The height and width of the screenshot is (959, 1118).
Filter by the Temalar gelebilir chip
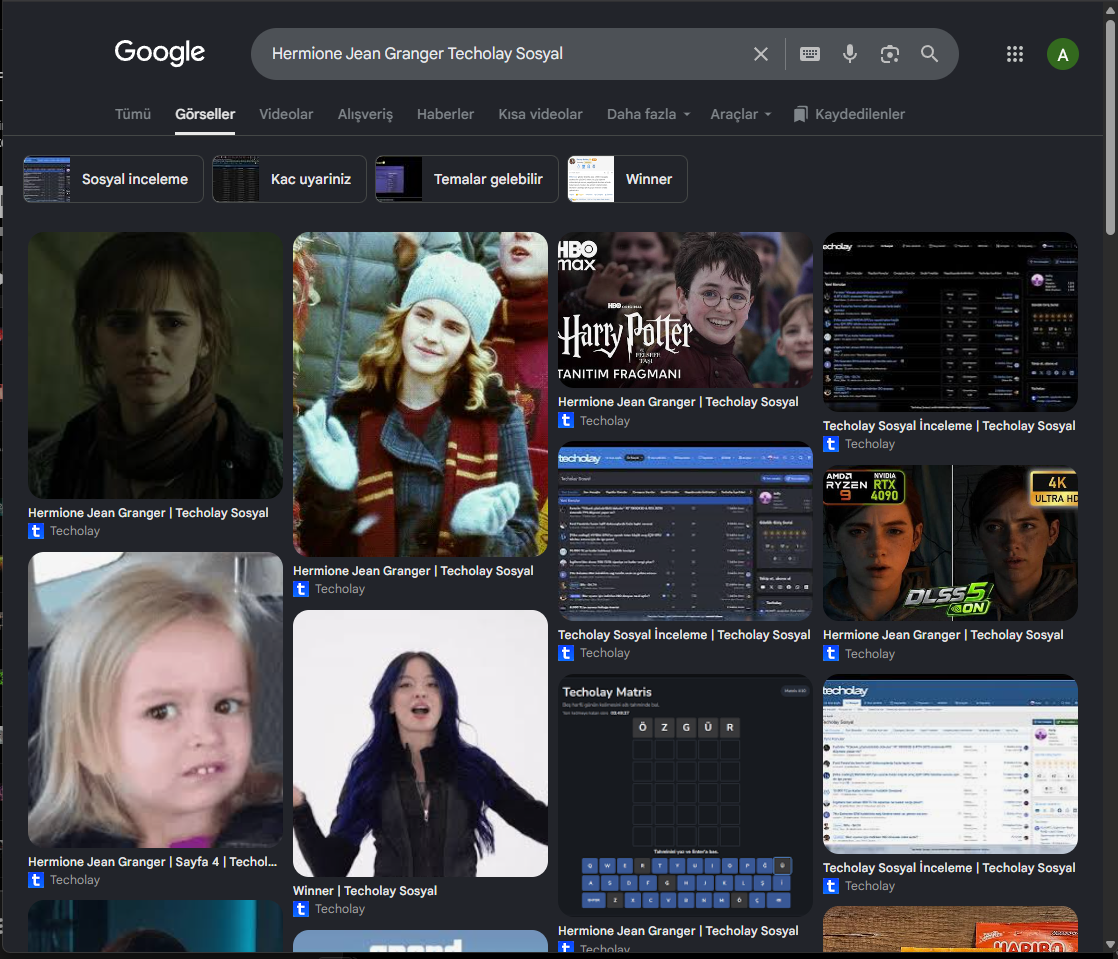point(467,179)
